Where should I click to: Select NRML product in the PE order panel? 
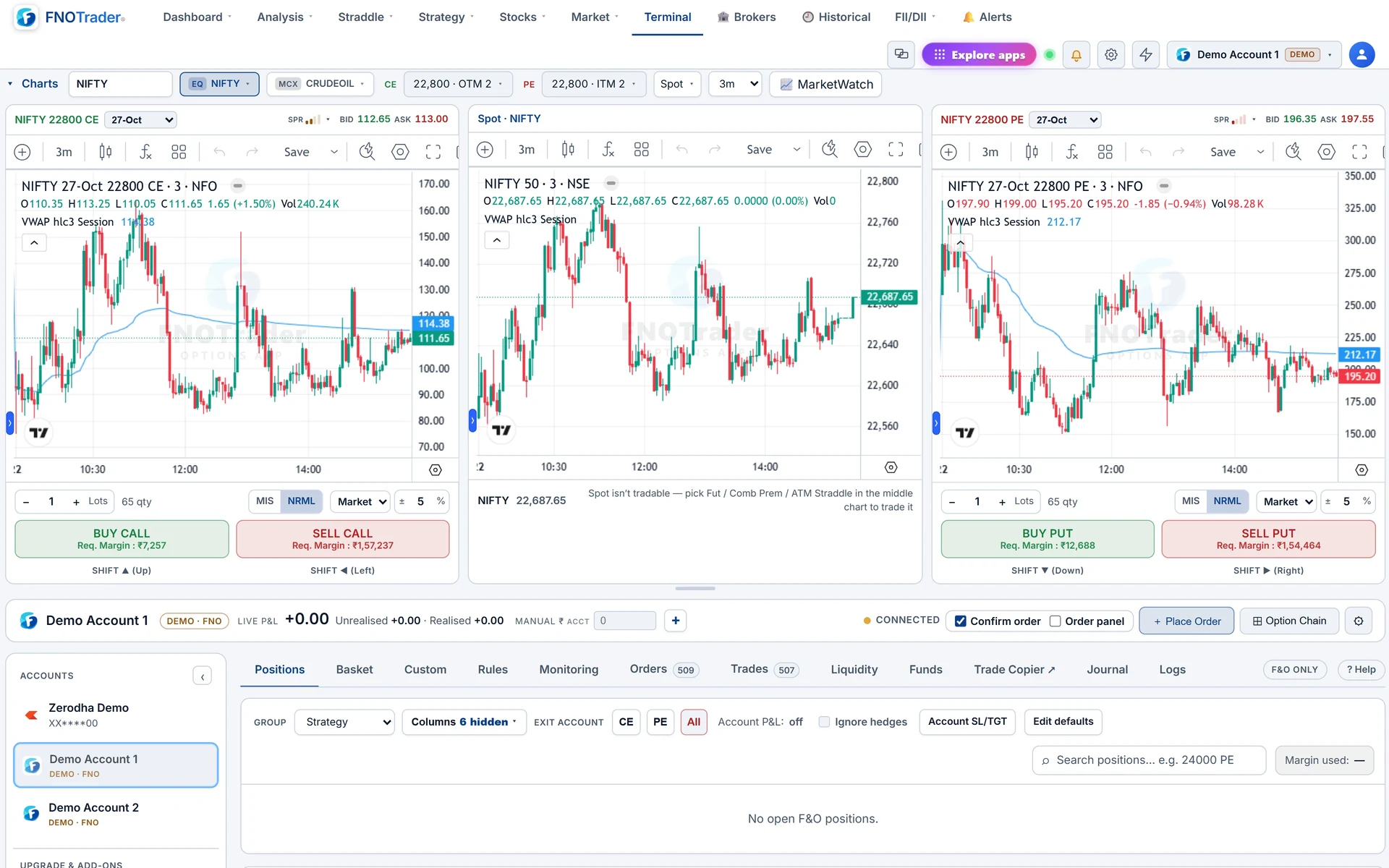tap(1227, 501)
